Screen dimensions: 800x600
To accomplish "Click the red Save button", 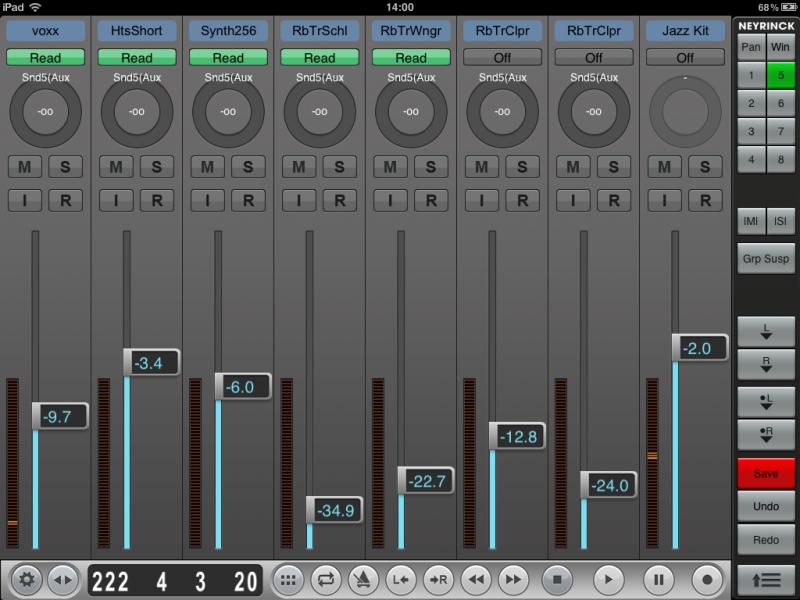I will coord(766,473).
